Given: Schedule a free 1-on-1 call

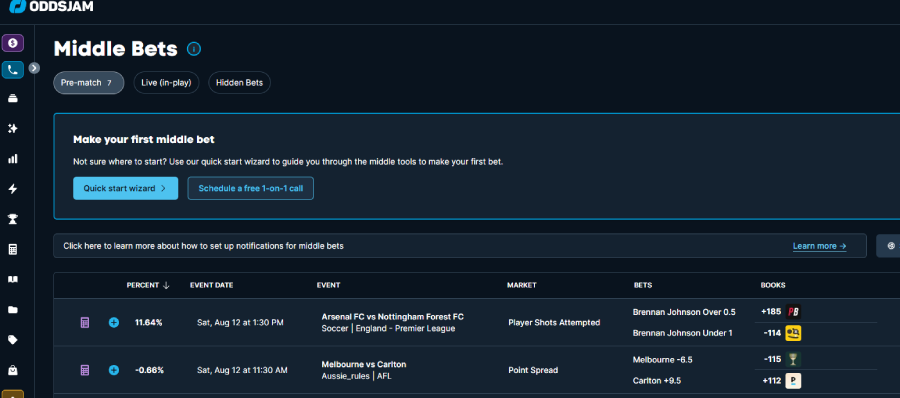Looking at the screenshot, I should tap(251, 188).
